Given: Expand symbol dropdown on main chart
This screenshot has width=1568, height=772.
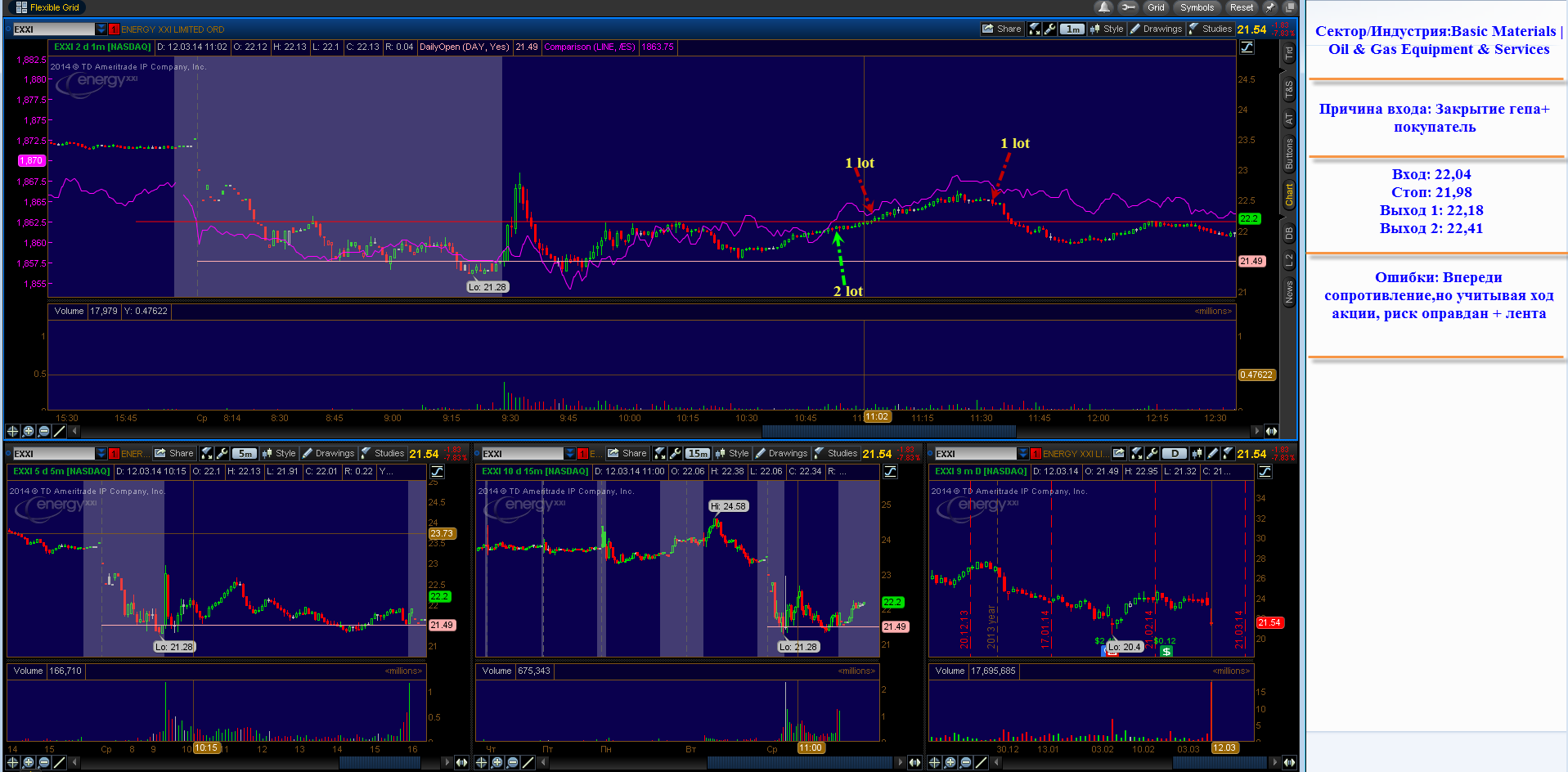Looking at the screenshot, I should (x=101, y=29).
